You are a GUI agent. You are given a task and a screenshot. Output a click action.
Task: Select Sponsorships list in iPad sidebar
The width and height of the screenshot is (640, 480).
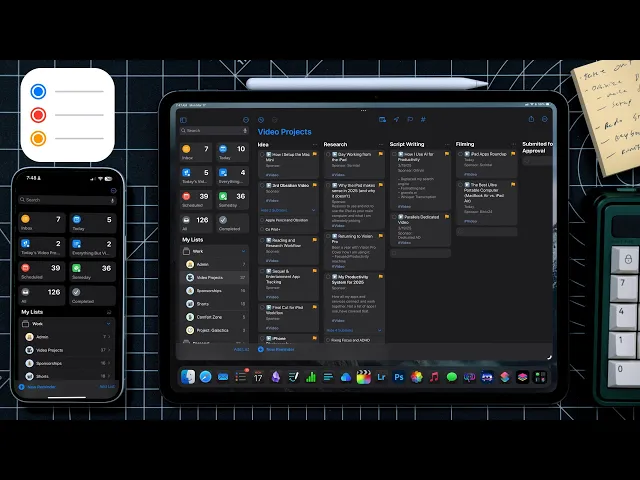(215, 291)
